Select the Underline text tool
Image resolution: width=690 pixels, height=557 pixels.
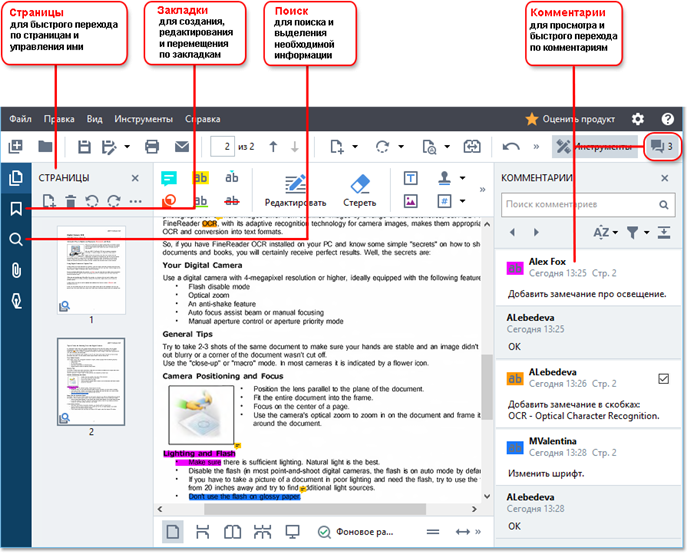coord(200,201)
